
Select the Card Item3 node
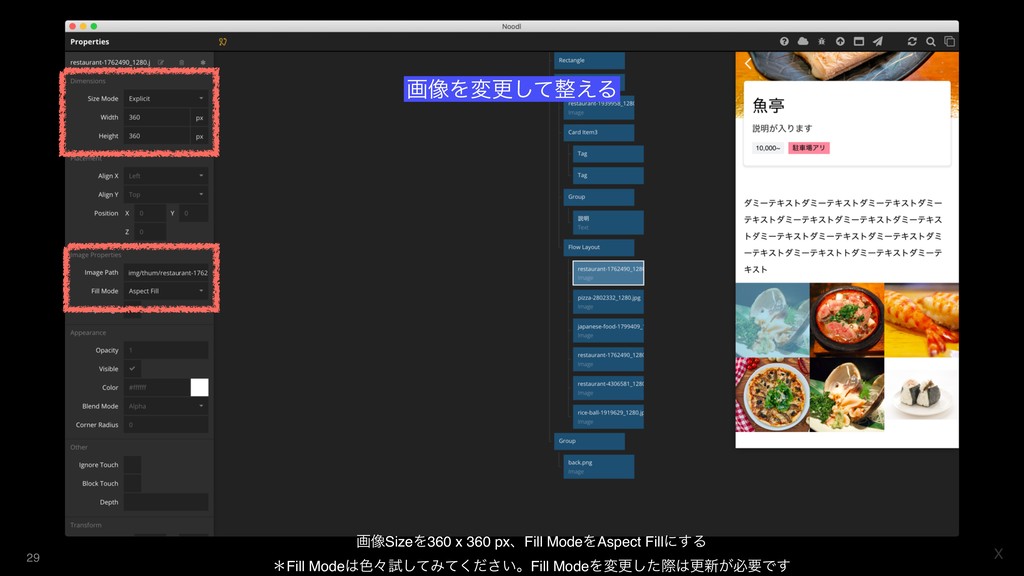(599, 133)
